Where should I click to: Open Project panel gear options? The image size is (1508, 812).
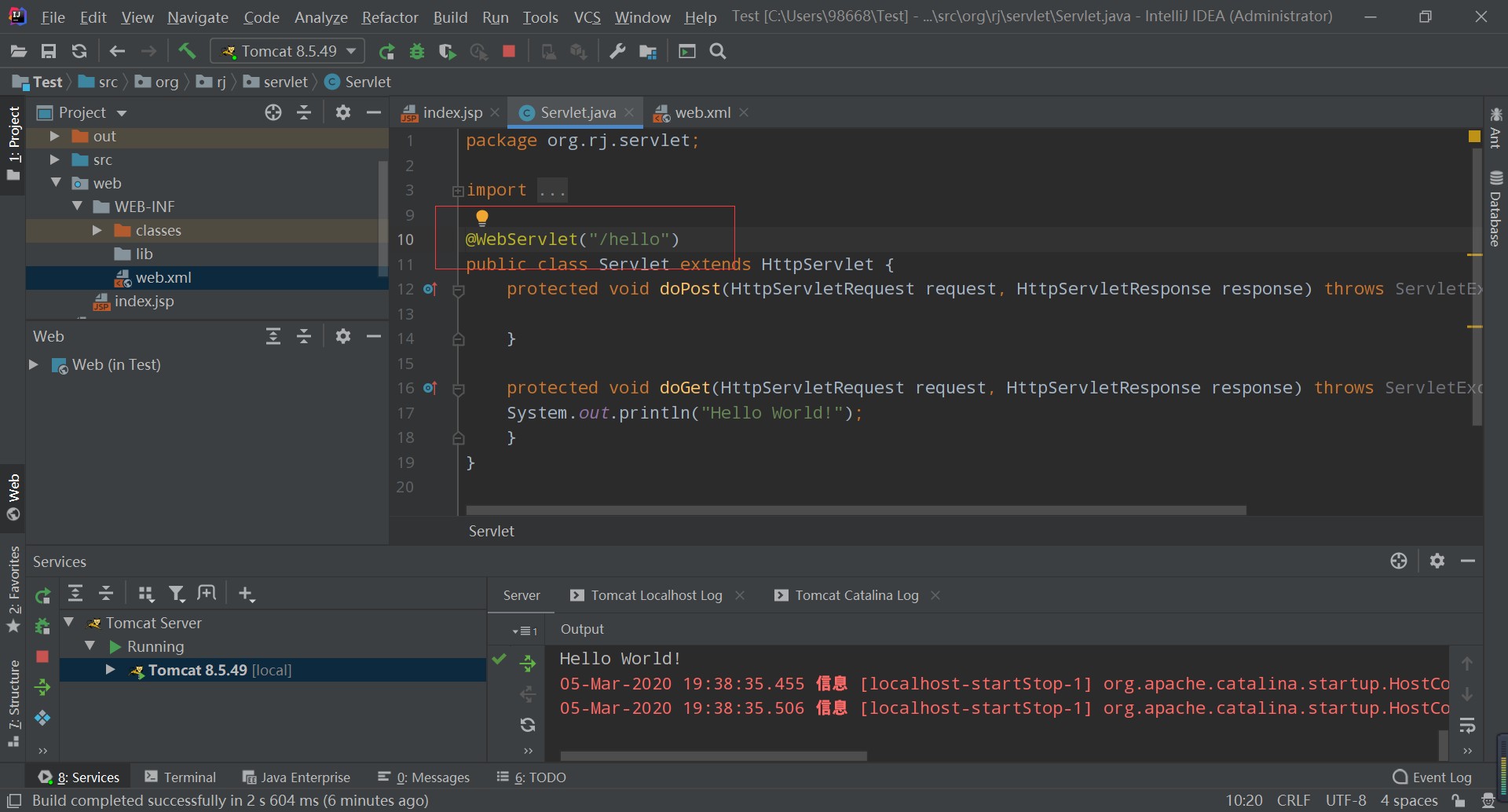coord(343,113)
